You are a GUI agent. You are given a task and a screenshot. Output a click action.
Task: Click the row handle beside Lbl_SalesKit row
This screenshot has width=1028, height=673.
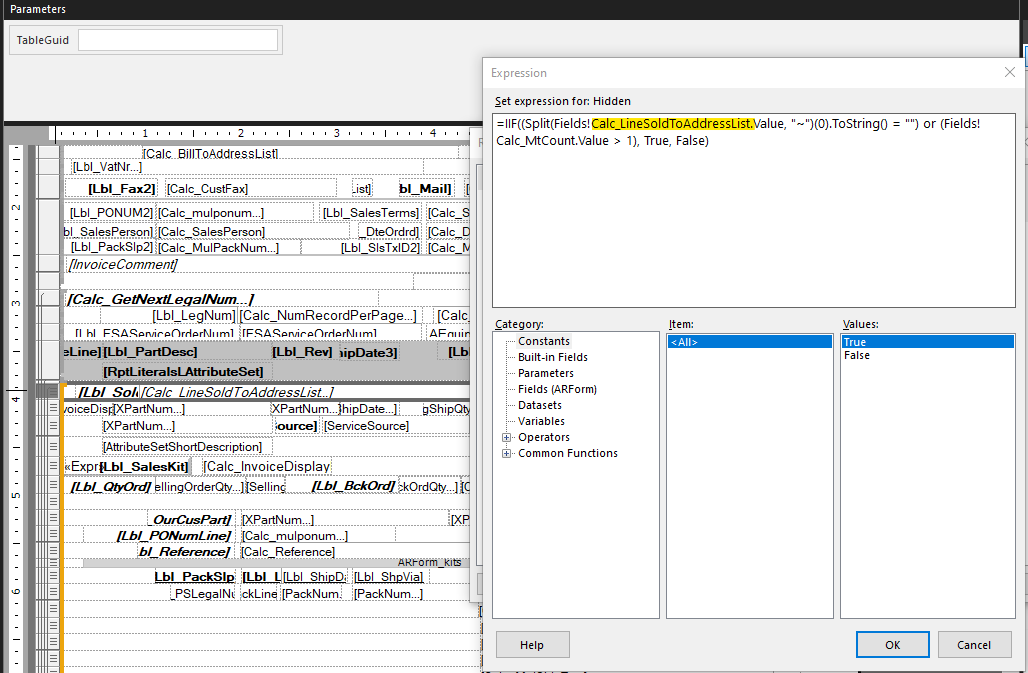(53, 467)
